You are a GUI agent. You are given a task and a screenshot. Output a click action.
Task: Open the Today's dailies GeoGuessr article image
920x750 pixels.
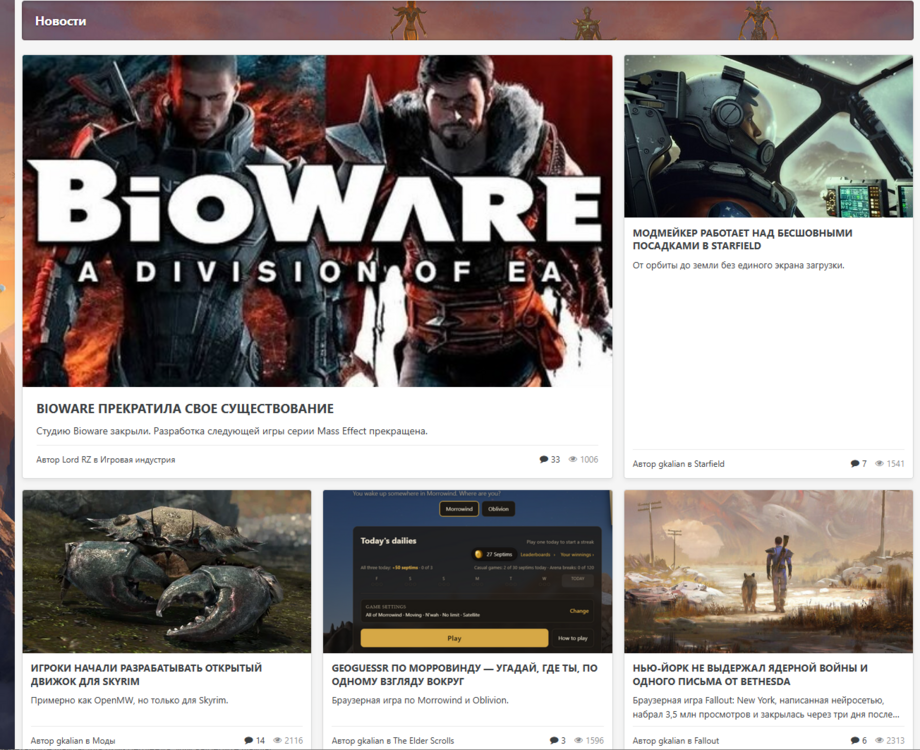468,572
